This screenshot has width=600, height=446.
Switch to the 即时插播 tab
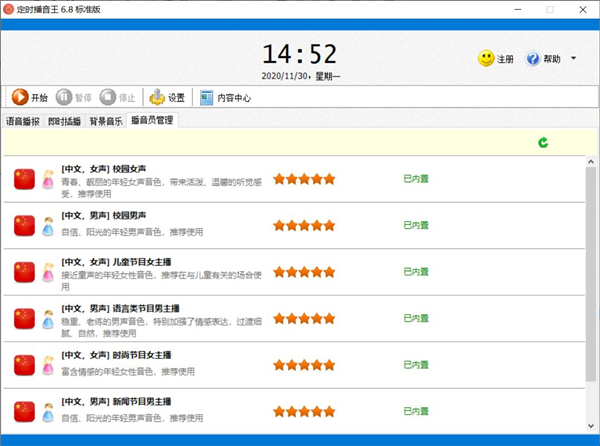coord(64,121)
